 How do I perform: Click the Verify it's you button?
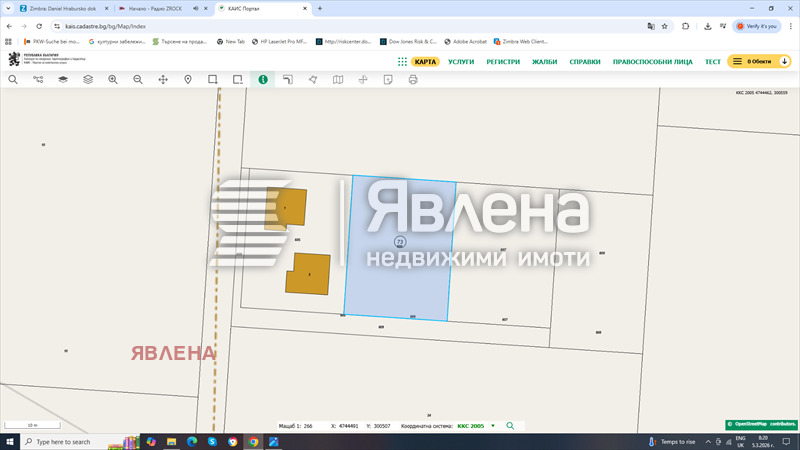point(756,26)
